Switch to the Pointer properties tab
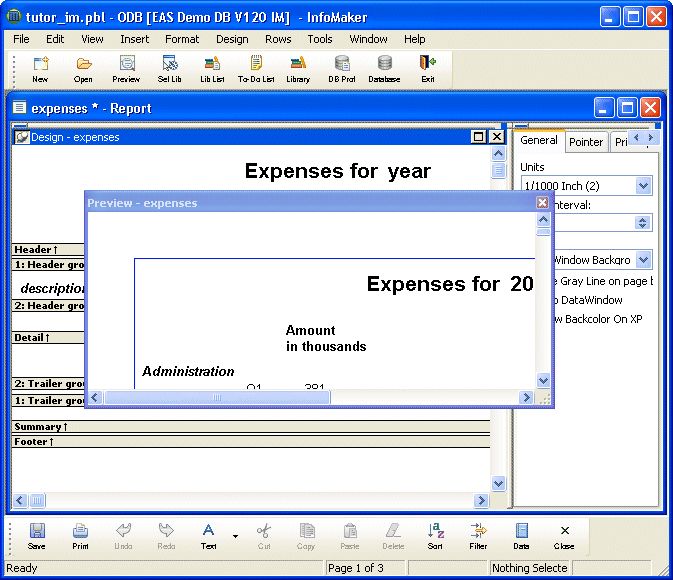Image resolution: width=673 pixels, height=580 pixels. pos(586,142)
